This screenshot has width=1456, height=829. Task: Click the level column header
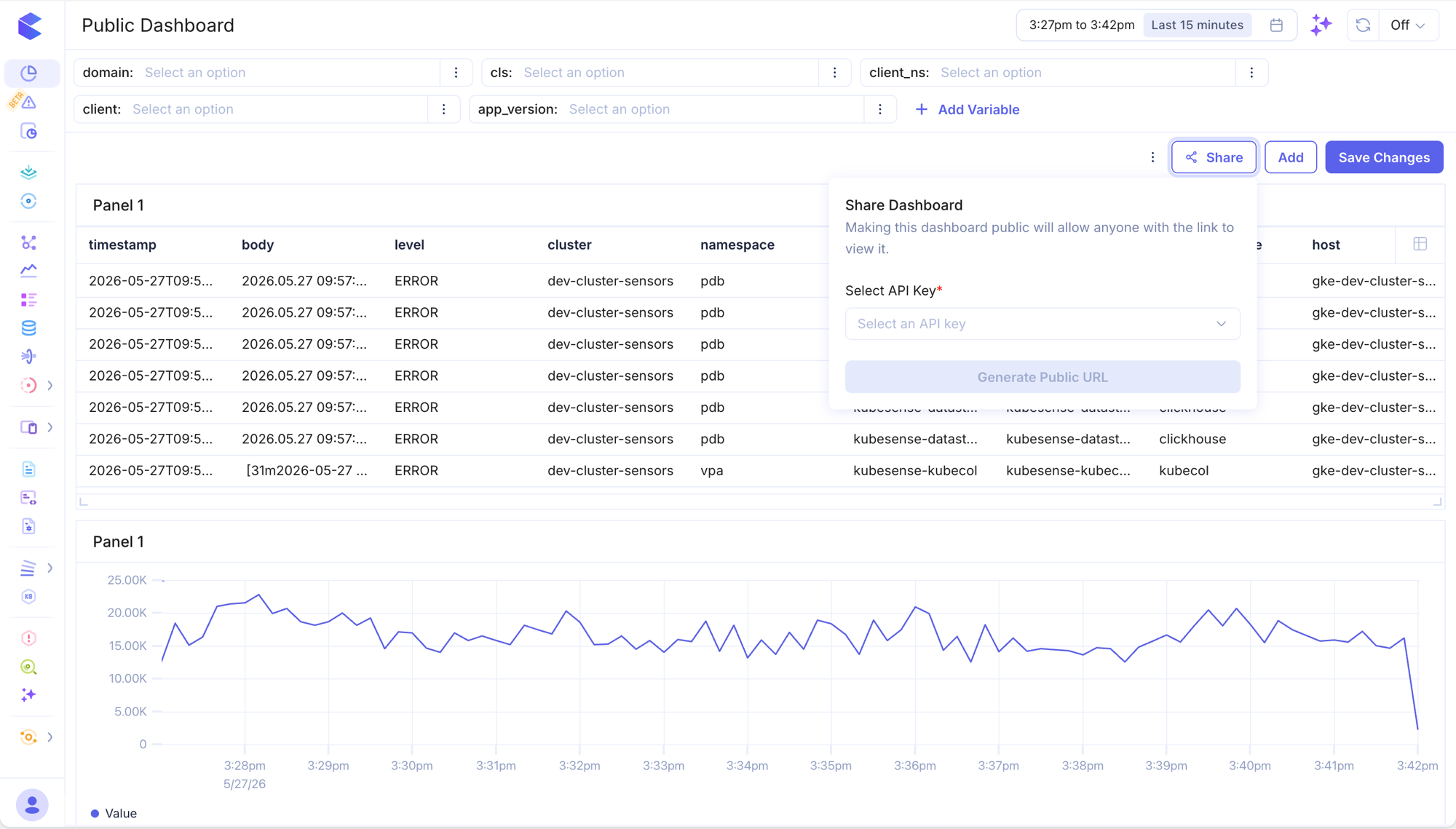pyautogui.click(x=409, y=245)
